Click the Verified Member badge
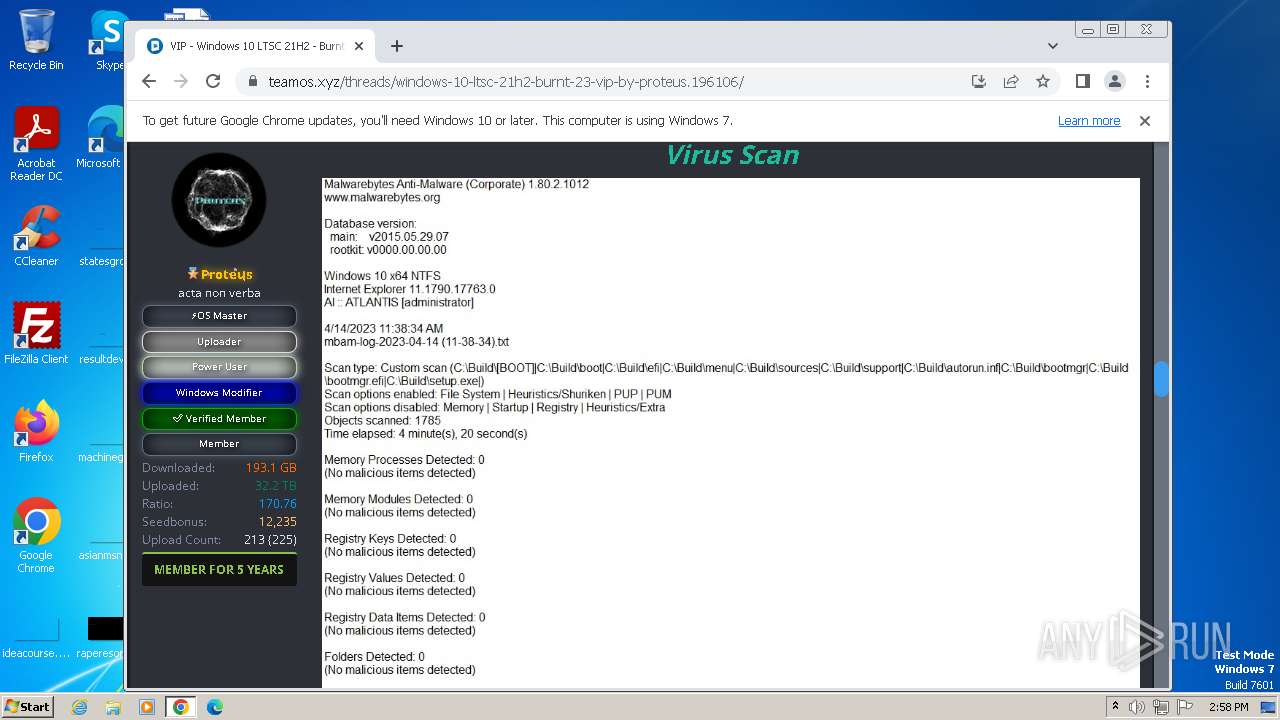The height and width of the screenshot is (720, 1280). (x=219, y=419)
